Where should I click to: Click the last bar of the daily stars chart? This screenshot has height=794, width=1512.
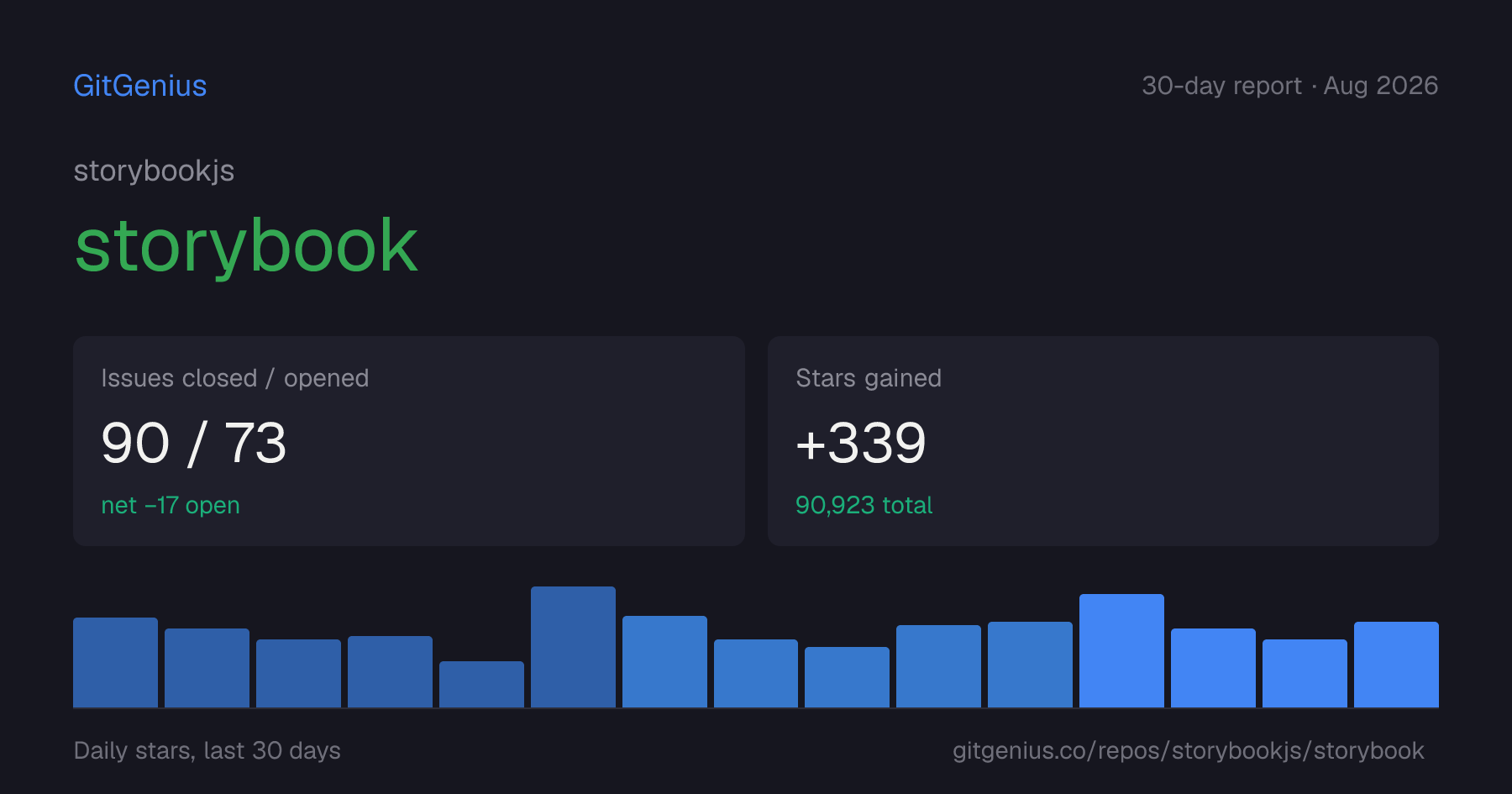[x=1396, y=665]
